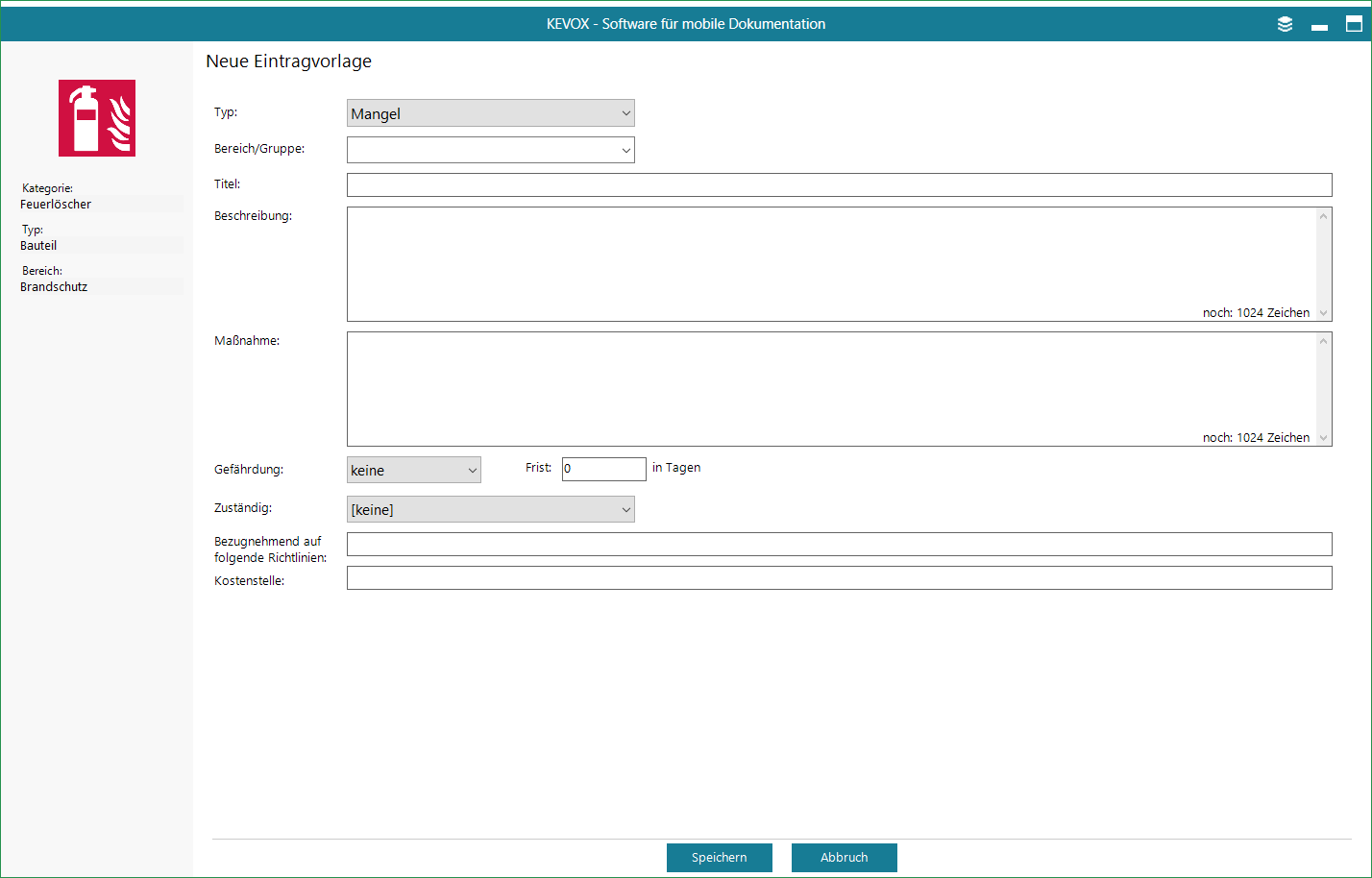Click into the Titel input field
This screenshot has height=878, width=1372.
click(x=840, y=184)
